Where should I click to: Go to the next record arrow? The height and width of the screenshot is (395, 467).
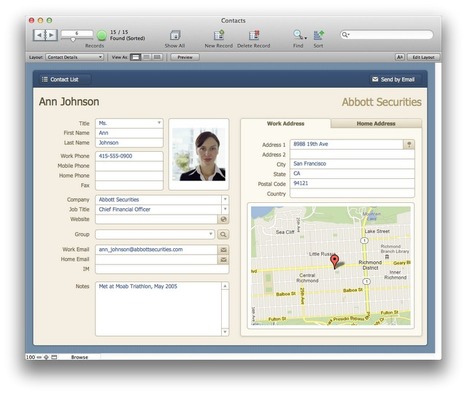pos(51,35)
